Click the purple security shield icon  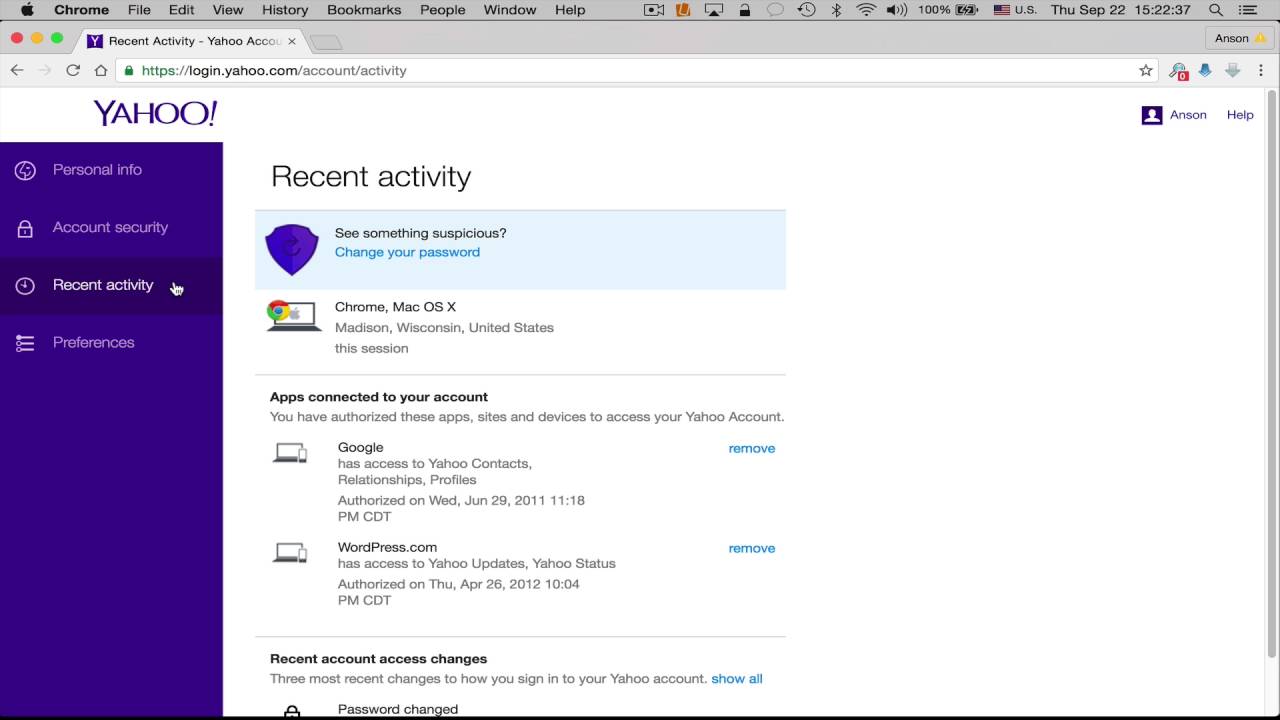click(291, 248)
